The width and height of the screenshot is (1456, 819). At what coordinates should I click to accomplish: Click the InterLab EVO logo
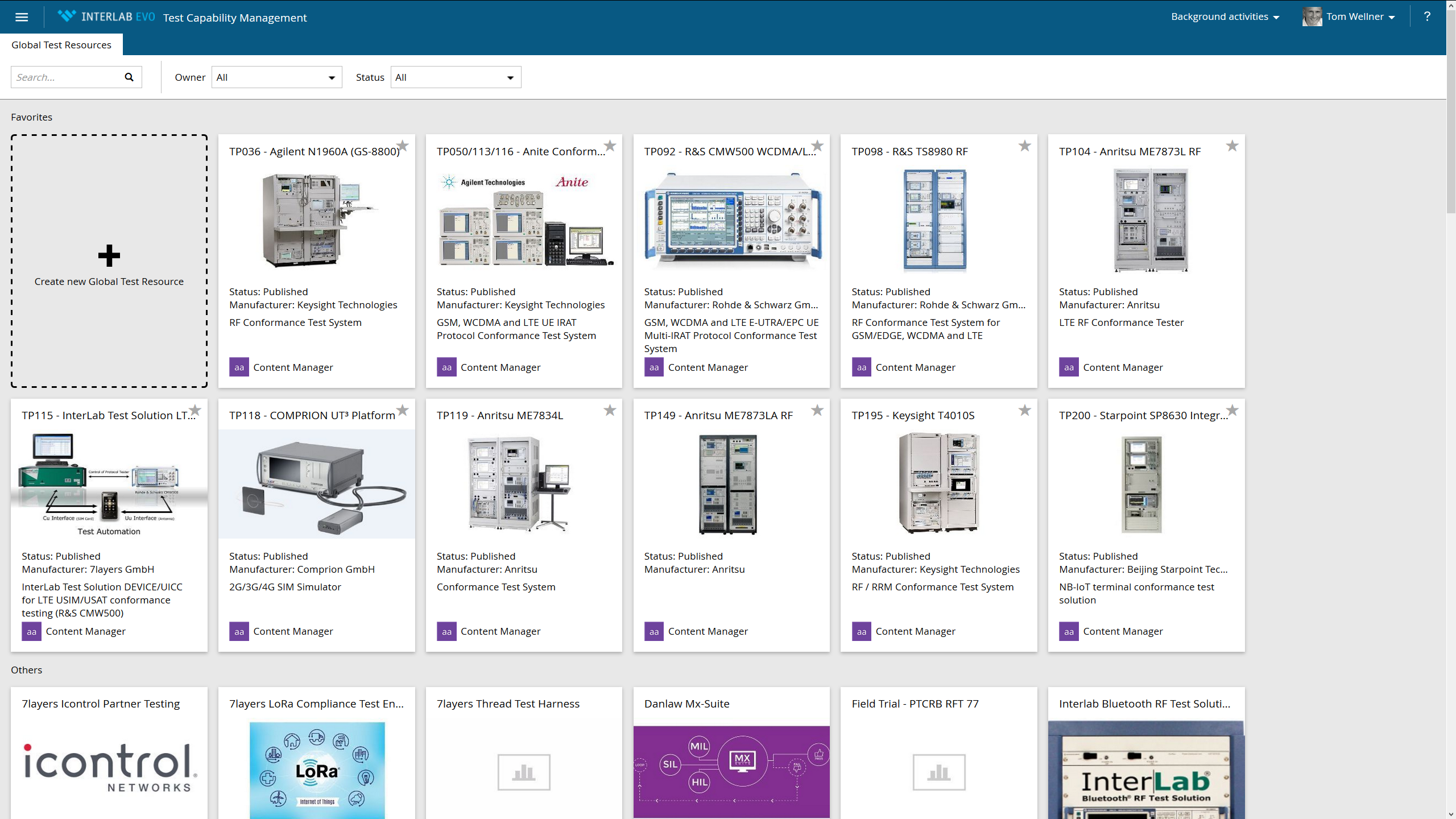point(106,17)
